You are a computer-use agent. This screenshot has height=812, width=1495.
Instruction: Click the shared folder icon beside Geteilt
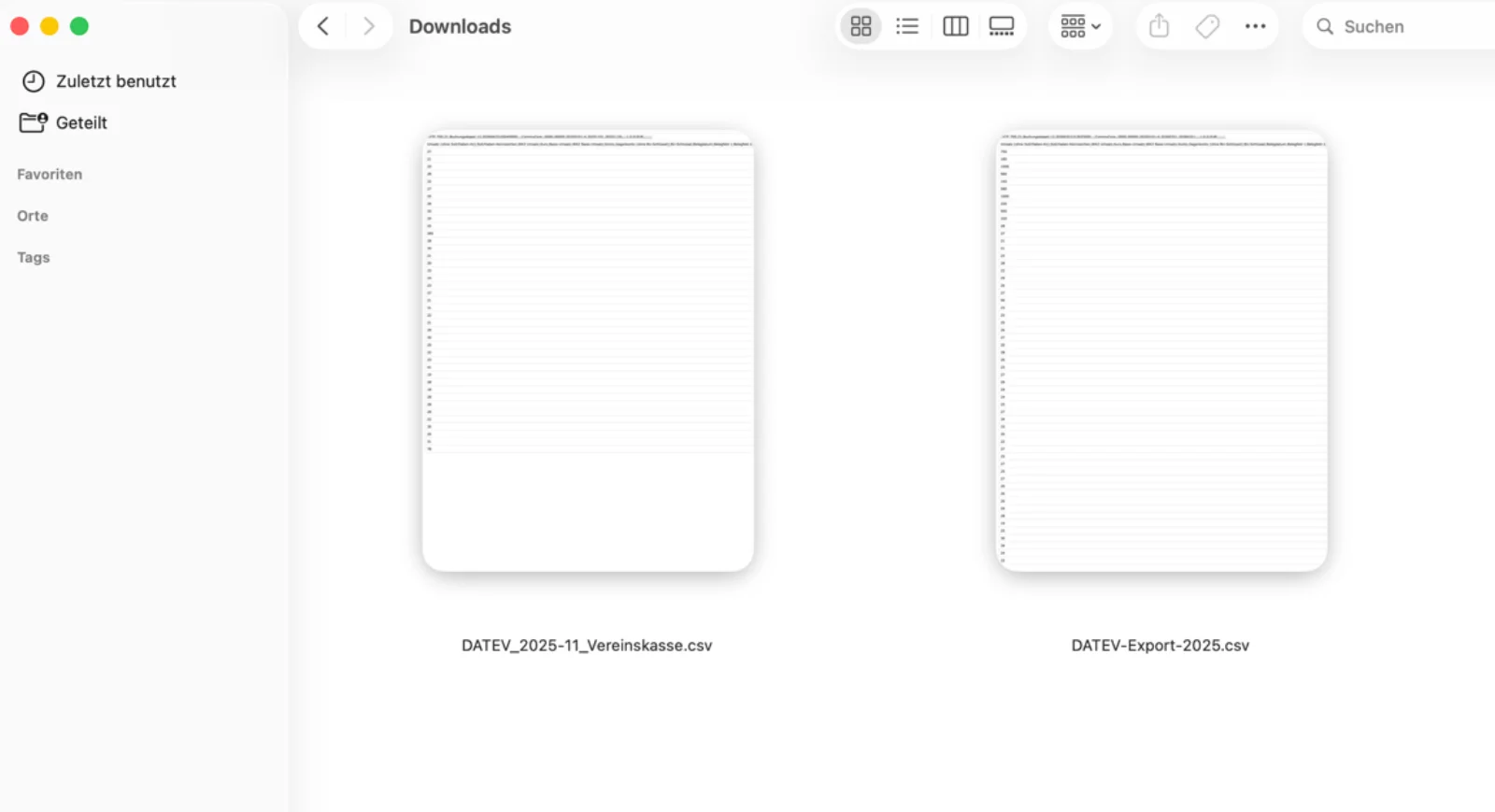coord(34,122)
